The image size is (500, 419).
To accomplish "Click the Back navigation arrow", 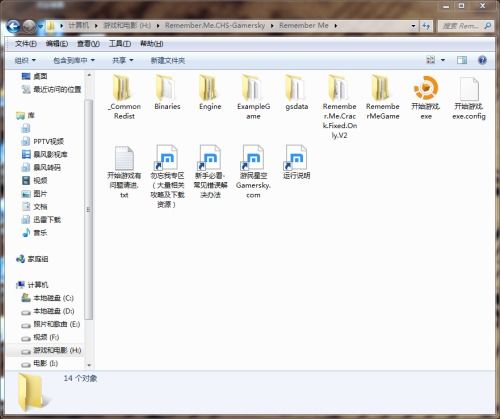I will tap(13, 26).
